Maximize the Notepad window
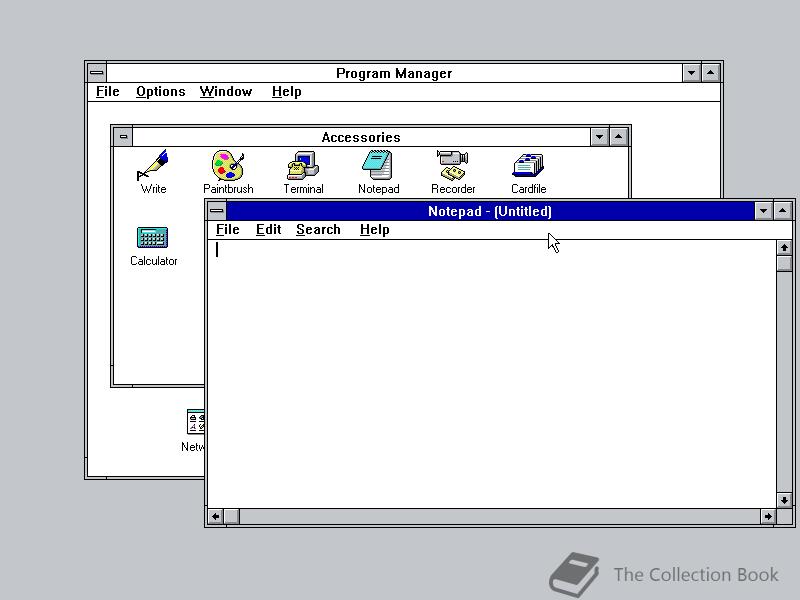 (x=783, y=211)
